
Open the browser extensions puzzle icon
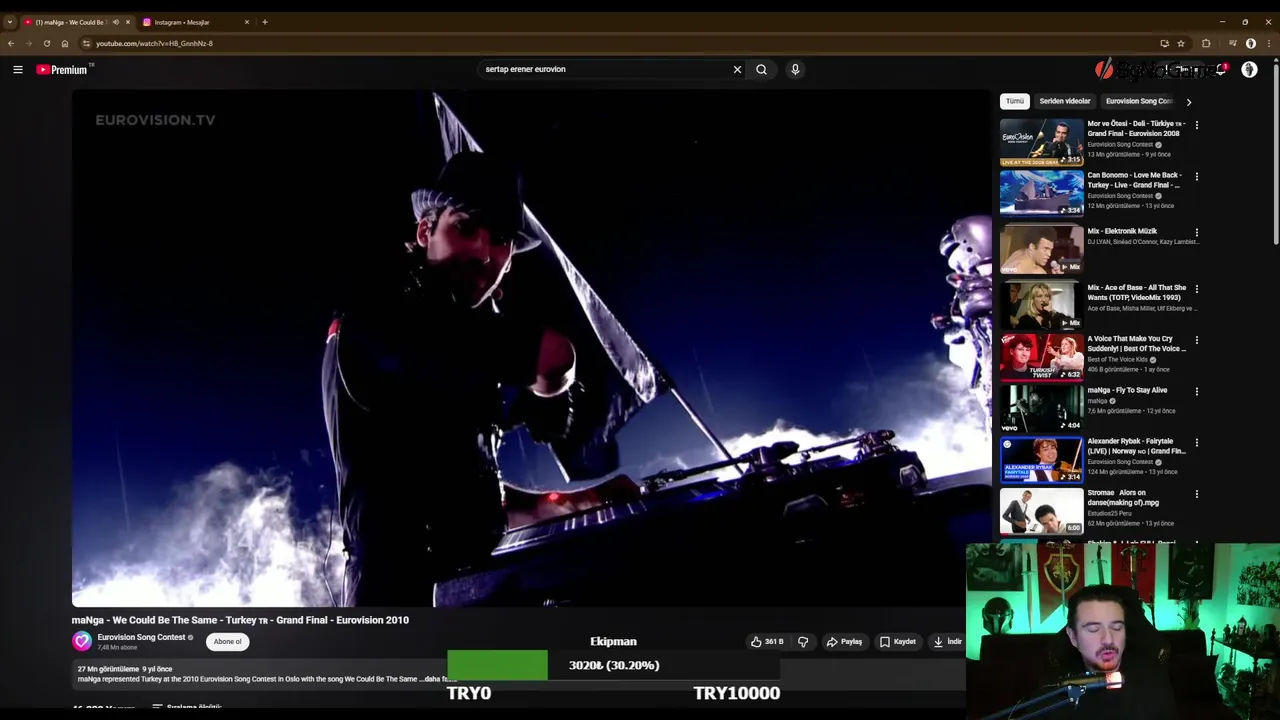tap(1206, 43)
